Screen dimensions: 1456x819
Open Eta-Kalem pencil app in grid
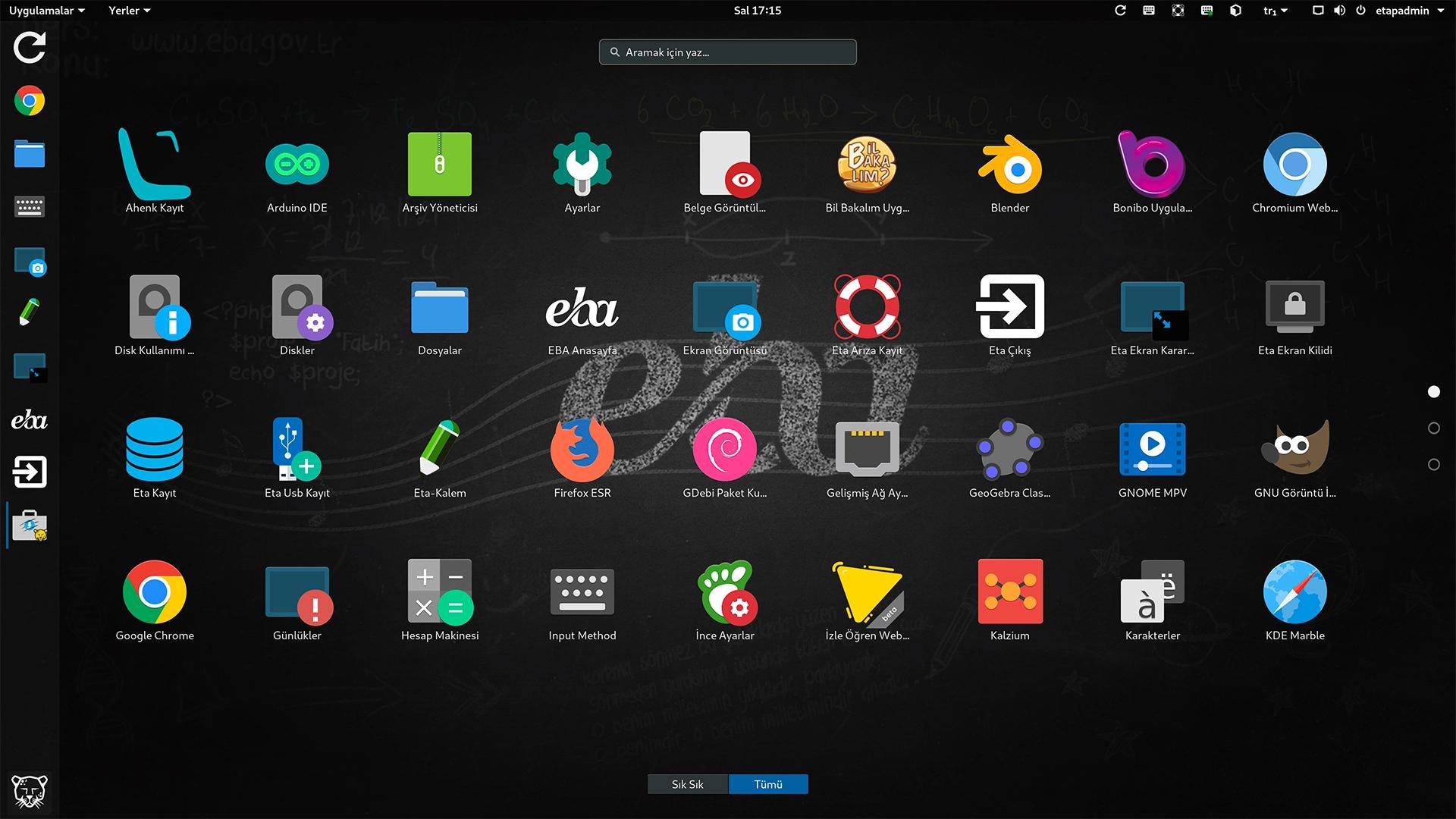(x=439, y=450)
